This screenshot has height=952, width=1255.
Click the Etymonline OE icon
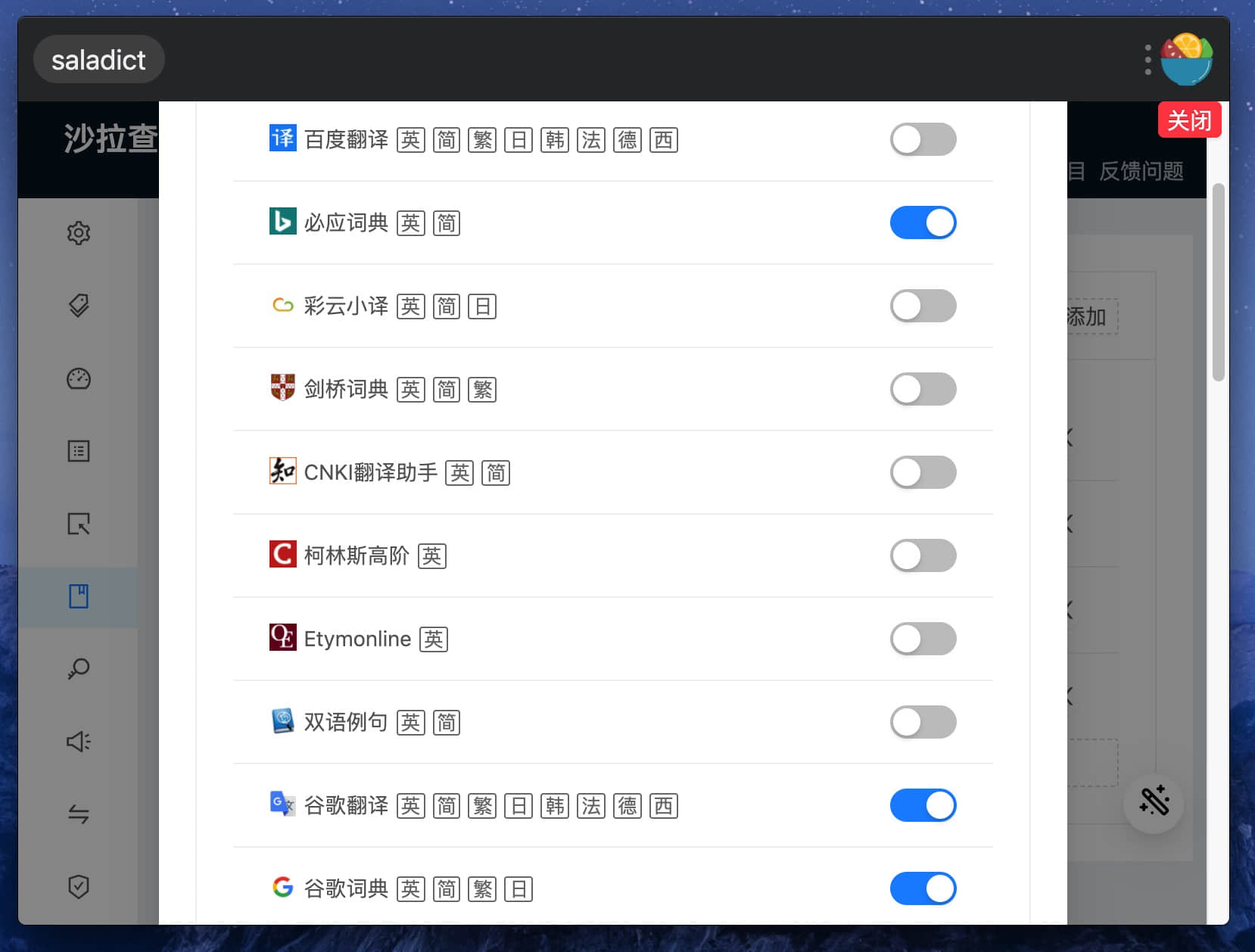[283, 637]
